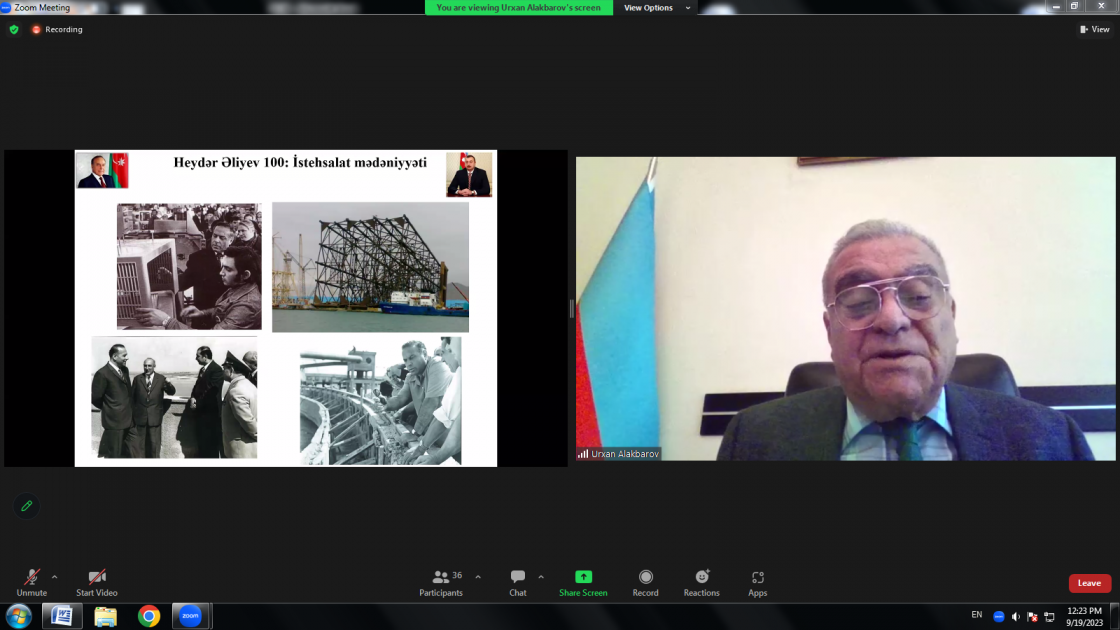Click the shared Heydər Əliyev slide
This screenshot has width=1120, height=630.
(x=286, y=308)
